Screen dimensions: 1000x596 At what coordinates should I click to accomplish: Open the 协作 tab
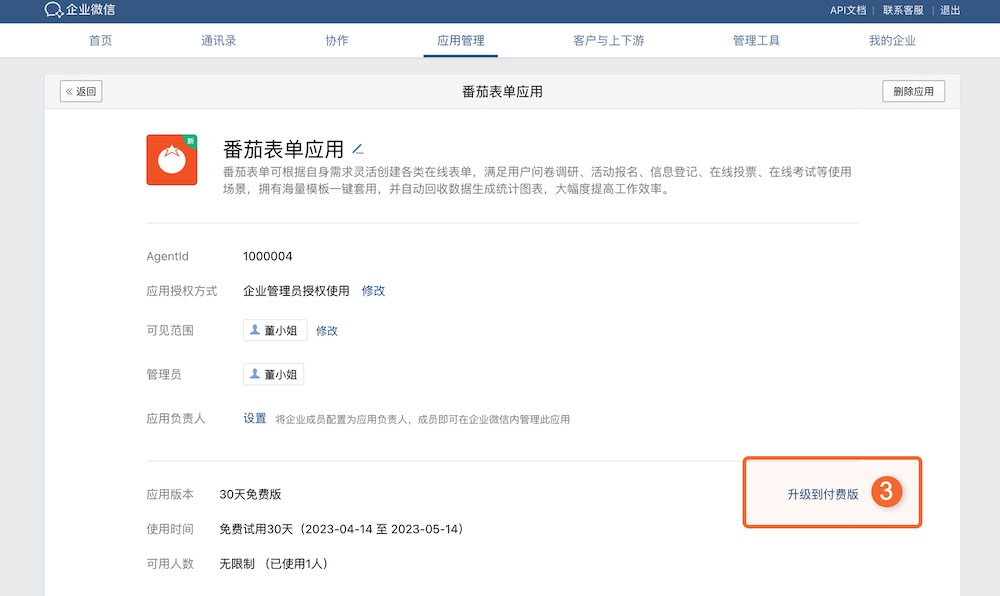(x=337, y=41)
